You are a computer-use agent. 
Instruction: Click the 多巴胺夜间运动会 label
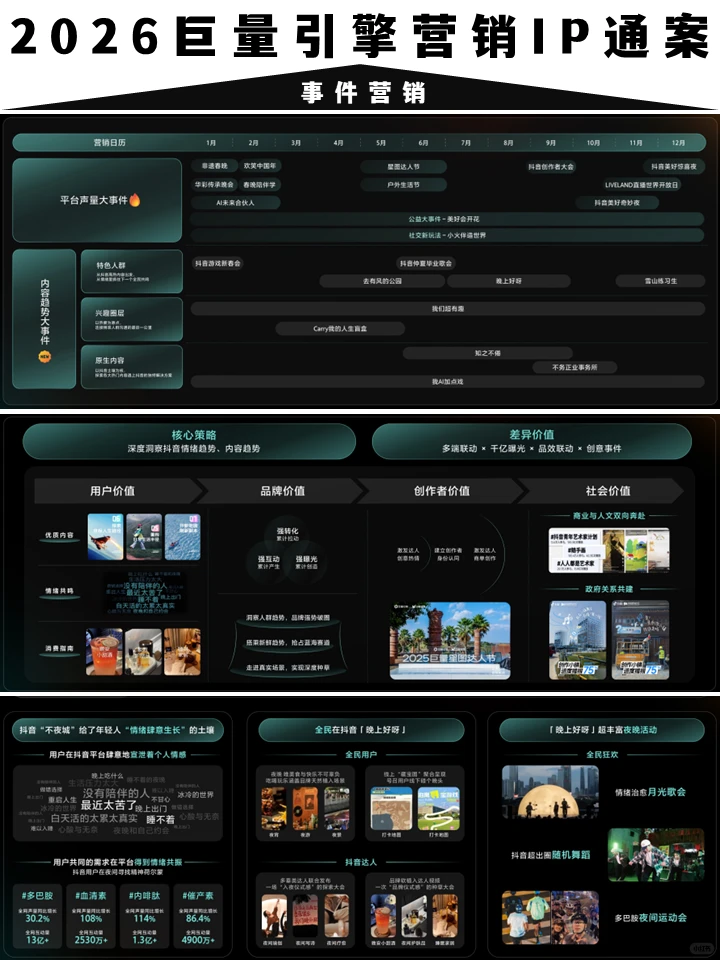tap(650, 918)
